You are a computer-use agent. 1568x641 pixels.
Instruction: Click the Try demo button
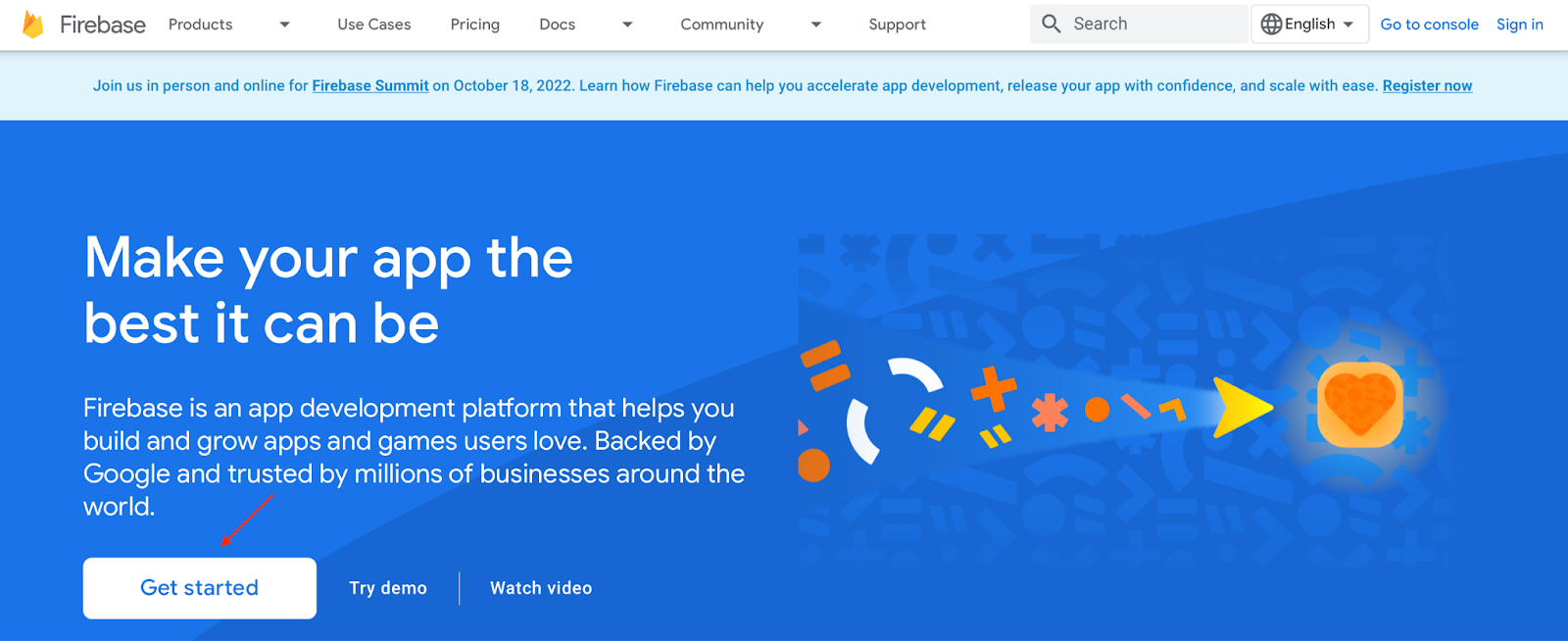(388, 588)
